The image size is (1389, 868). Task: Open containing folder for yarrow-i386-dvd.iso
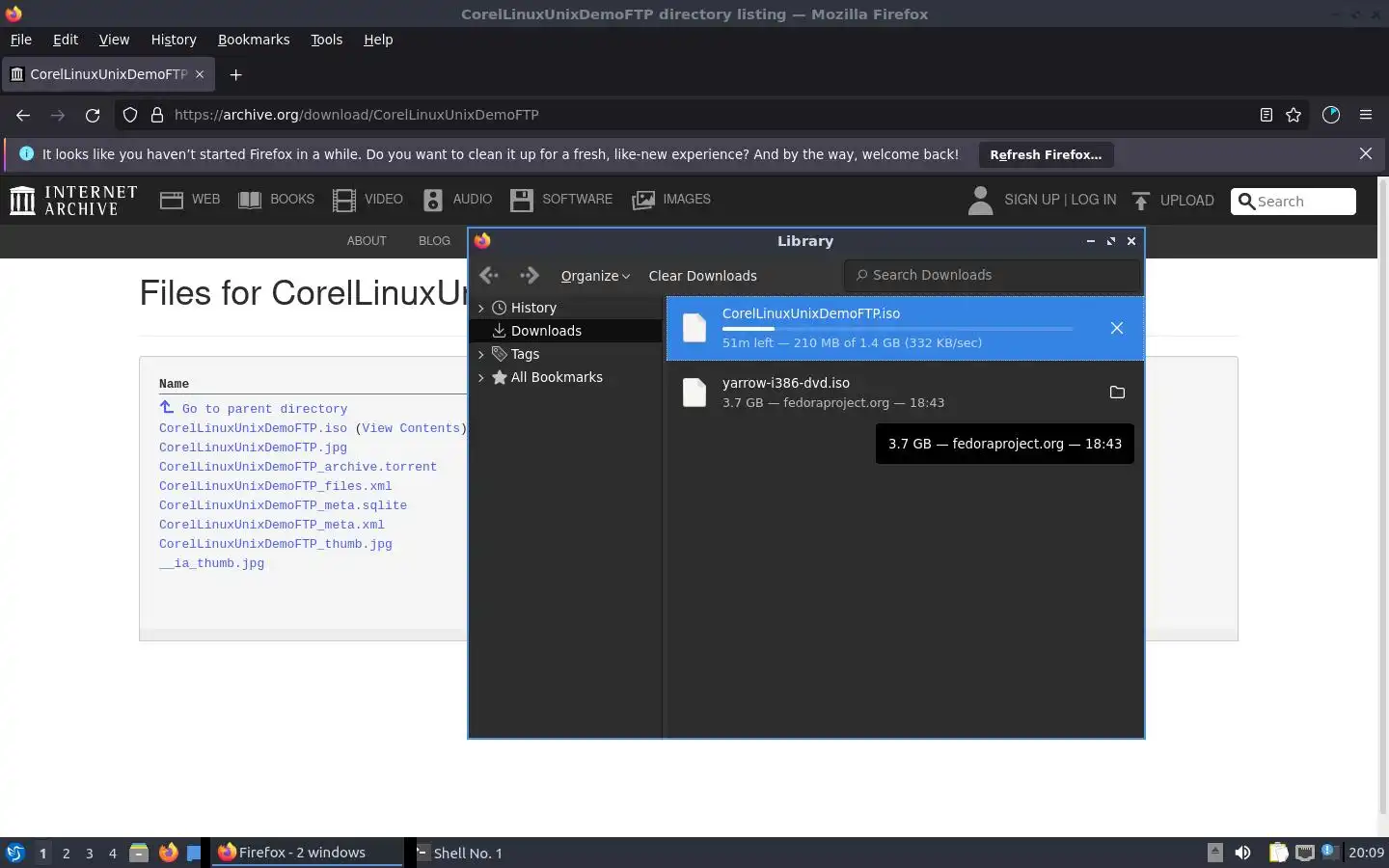(1117, 392)
